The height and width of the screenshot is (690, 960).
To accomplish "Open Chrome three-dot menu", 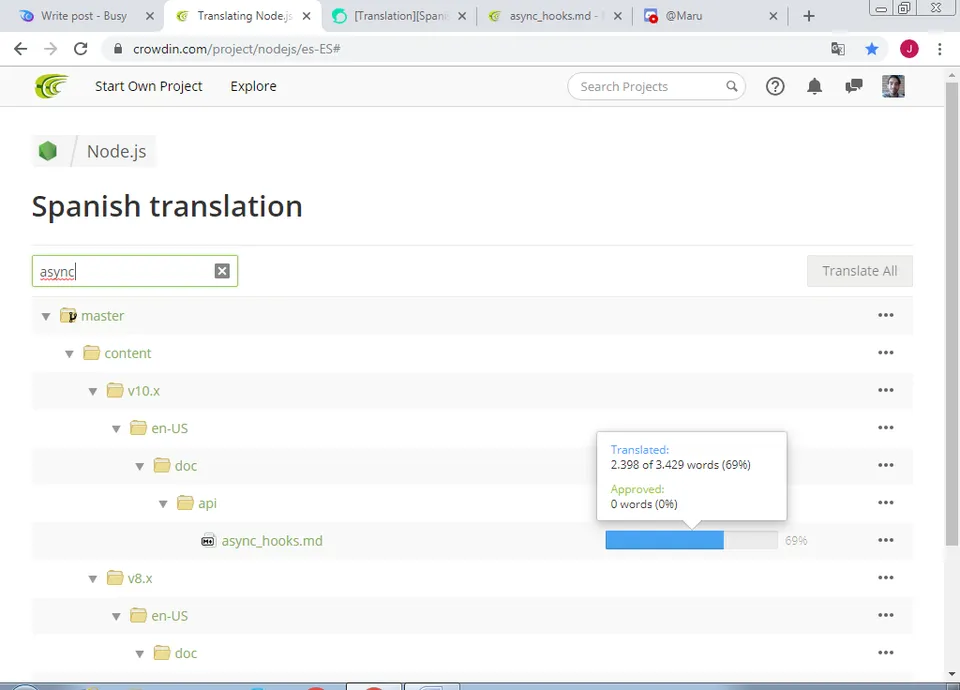I will 940,49.
